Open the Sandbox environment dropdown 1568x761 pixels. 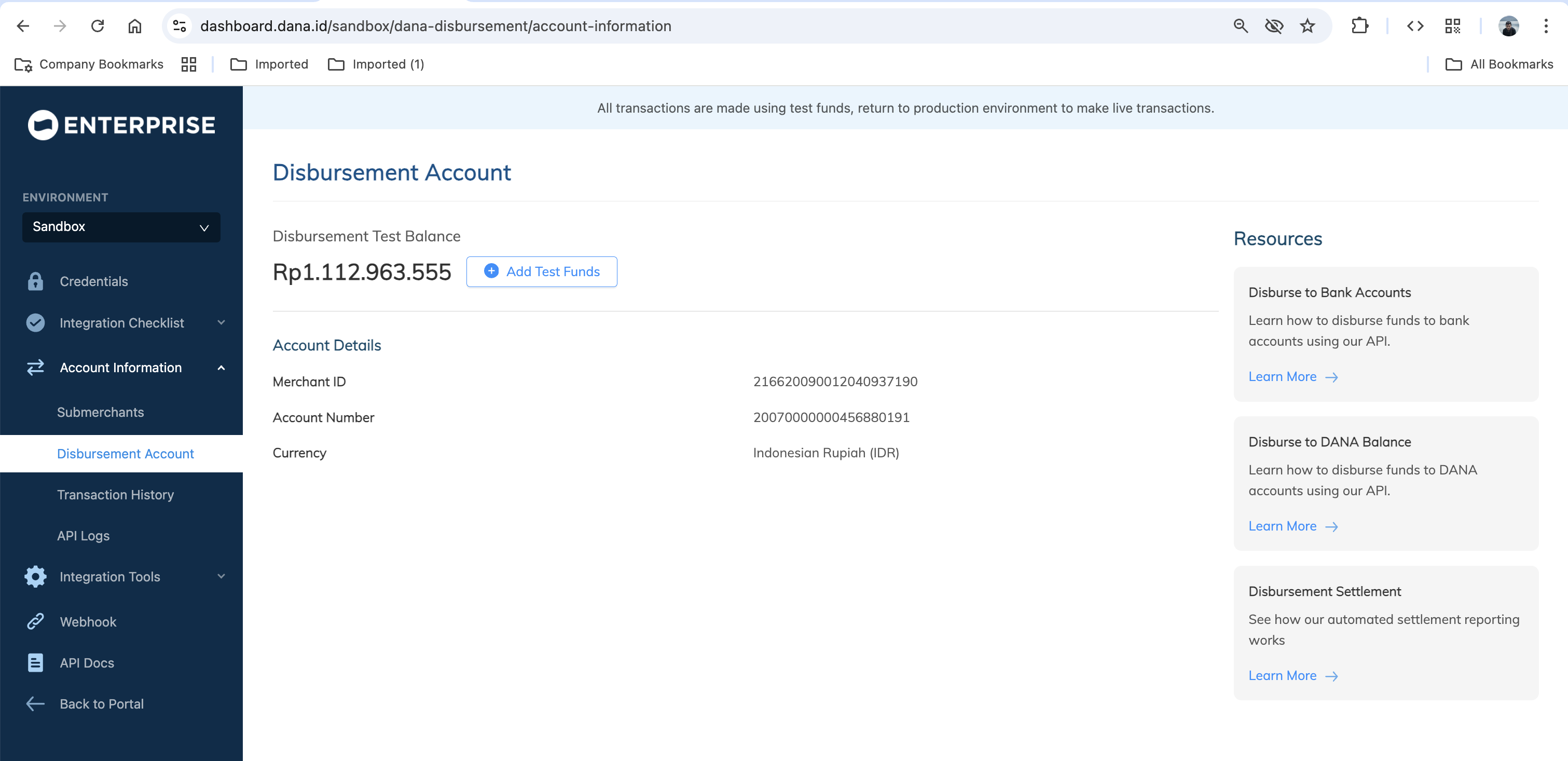tap(121, 227)
